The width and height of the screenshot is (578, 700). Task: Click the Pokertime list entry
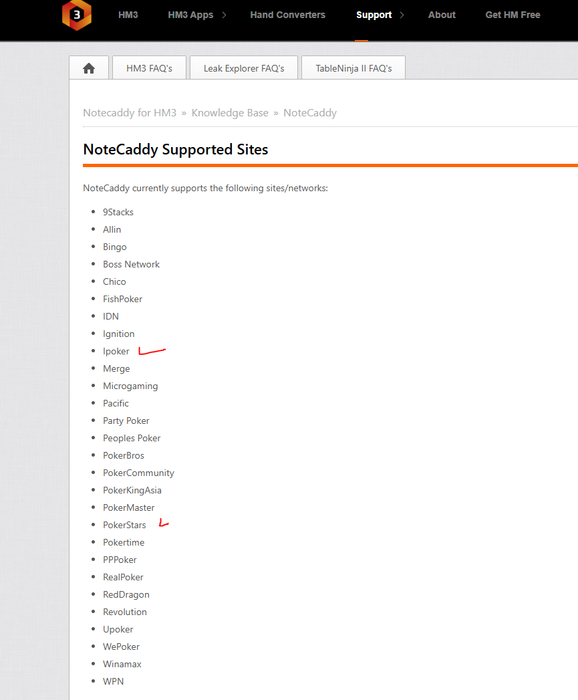click(124, 542)
